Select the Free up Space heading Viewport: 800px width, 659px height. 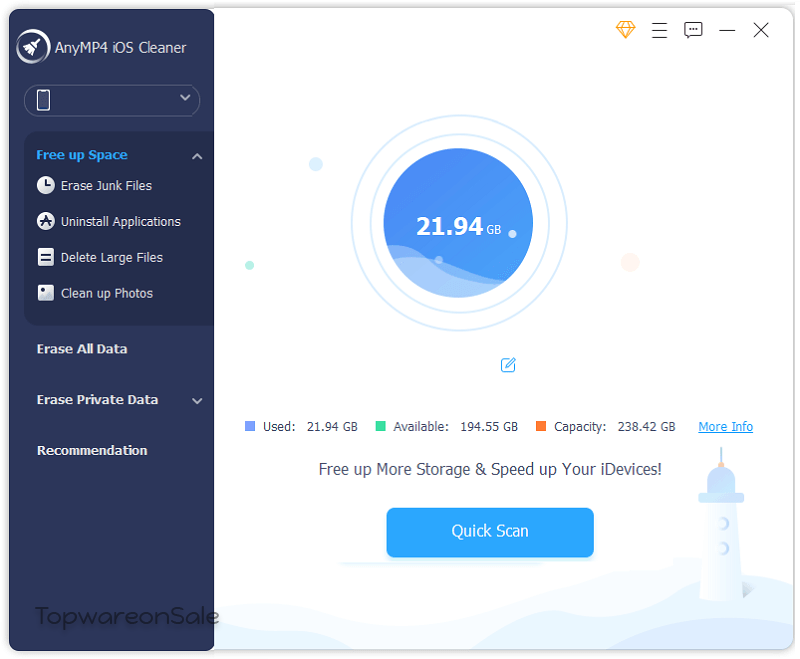click(82, 155)
